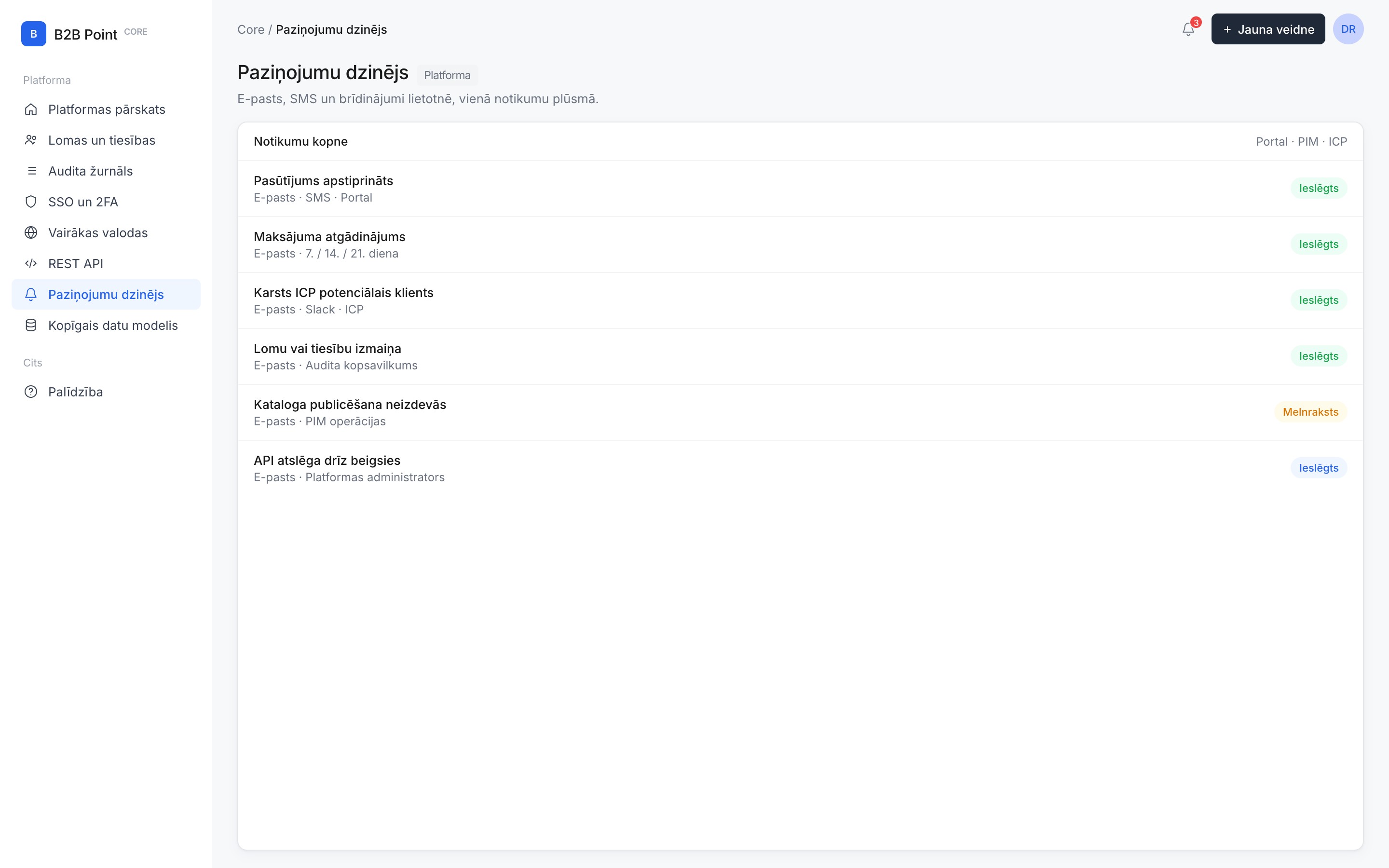Click the Platforma tag next to page title
The image size is (1389, 868).
pos(447,75)
